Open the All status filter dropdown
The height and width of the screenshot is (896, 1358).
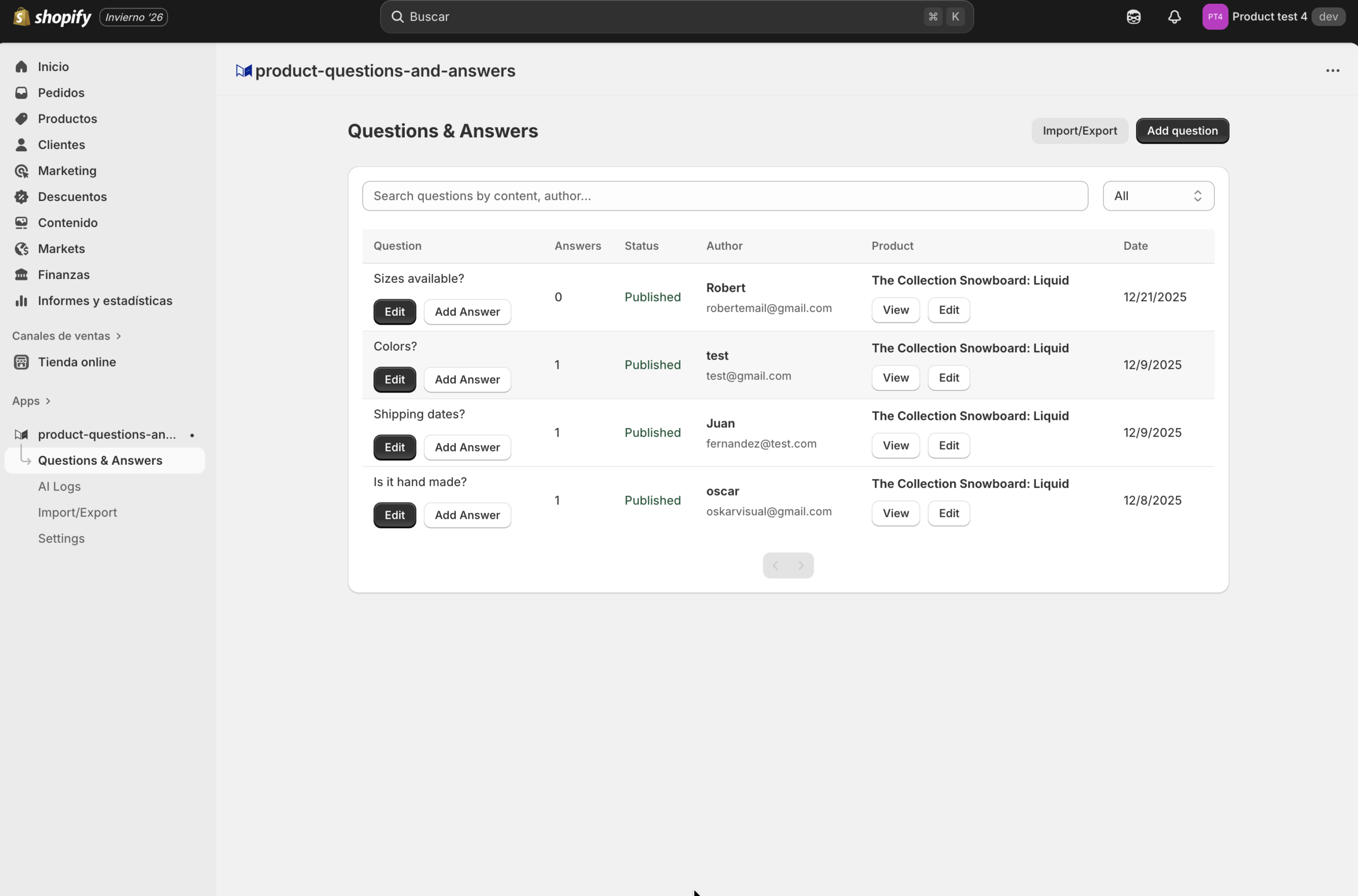(x=1158, y=196)
